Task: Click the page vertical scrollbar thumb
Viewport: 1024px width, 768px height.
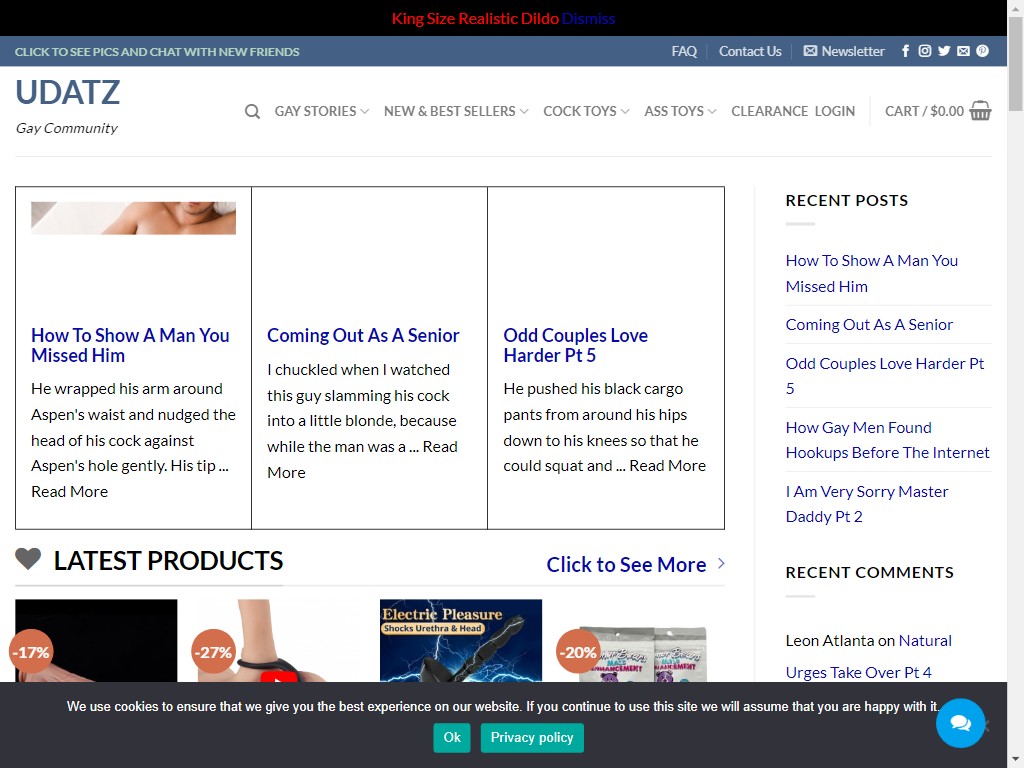Action: 1016,63
